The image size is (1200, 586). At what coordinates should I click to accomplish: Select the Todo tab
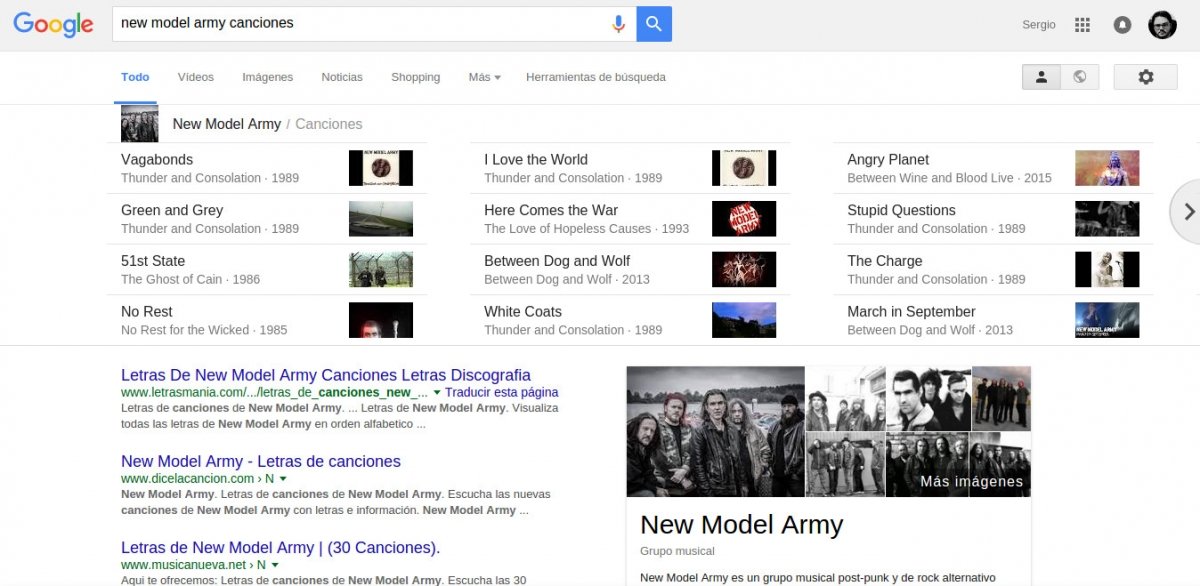(x=135, y=77)
